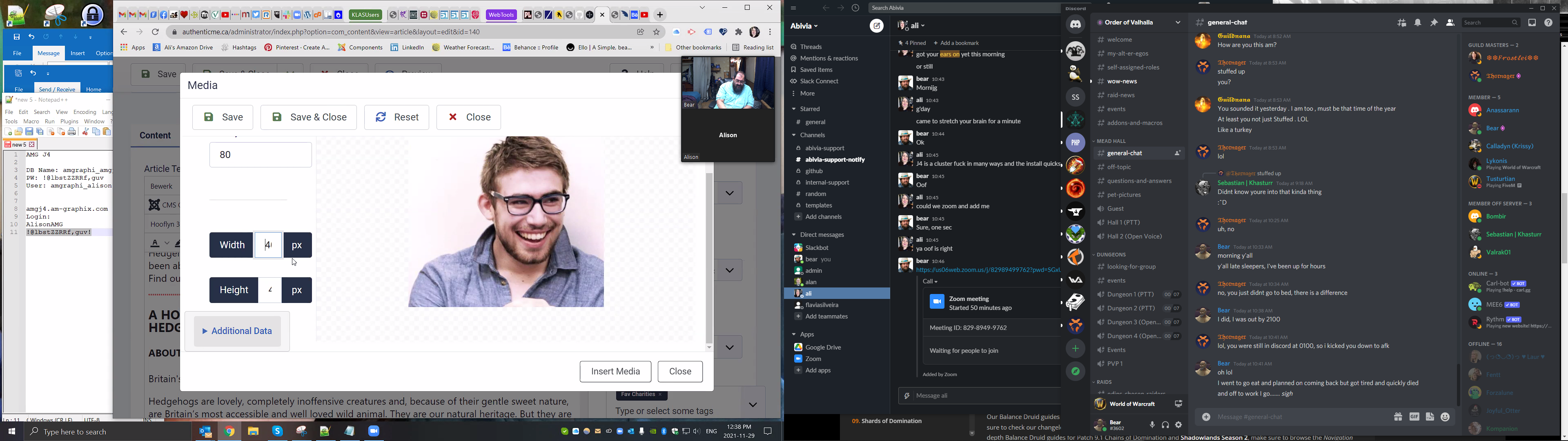Open Call dropdown in Slack message
Image resolution: width=1568 pixels, height=441 pixels.
(930, 281)
